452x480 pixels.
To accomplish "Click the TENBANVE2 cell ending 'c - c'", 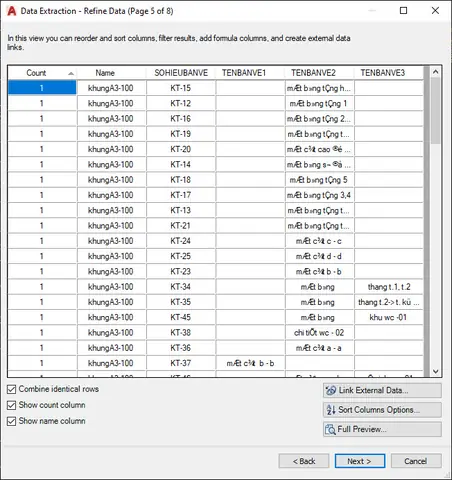I will click(319, 241).
